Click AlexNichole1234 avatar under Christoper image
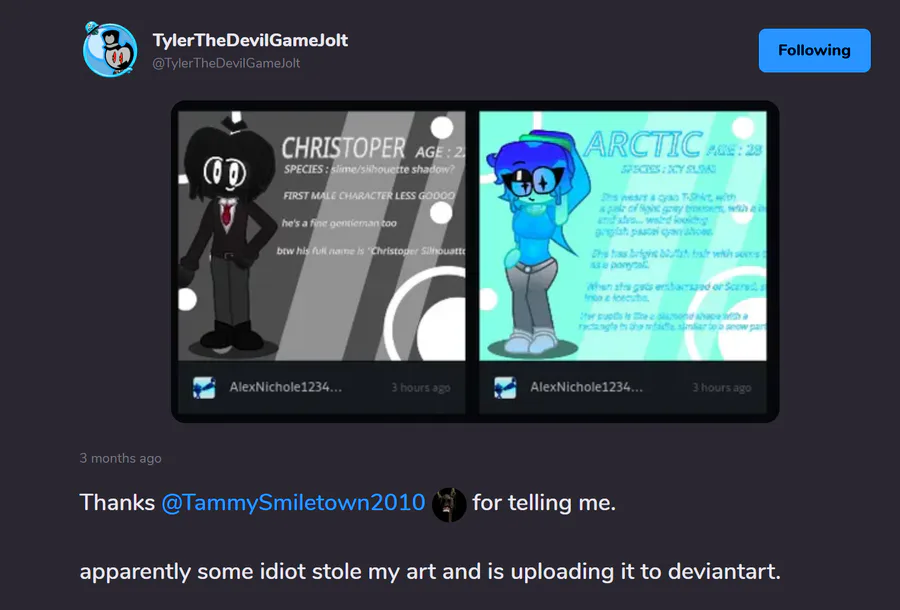Screen dimensions: 900x610 pos(204,387)
